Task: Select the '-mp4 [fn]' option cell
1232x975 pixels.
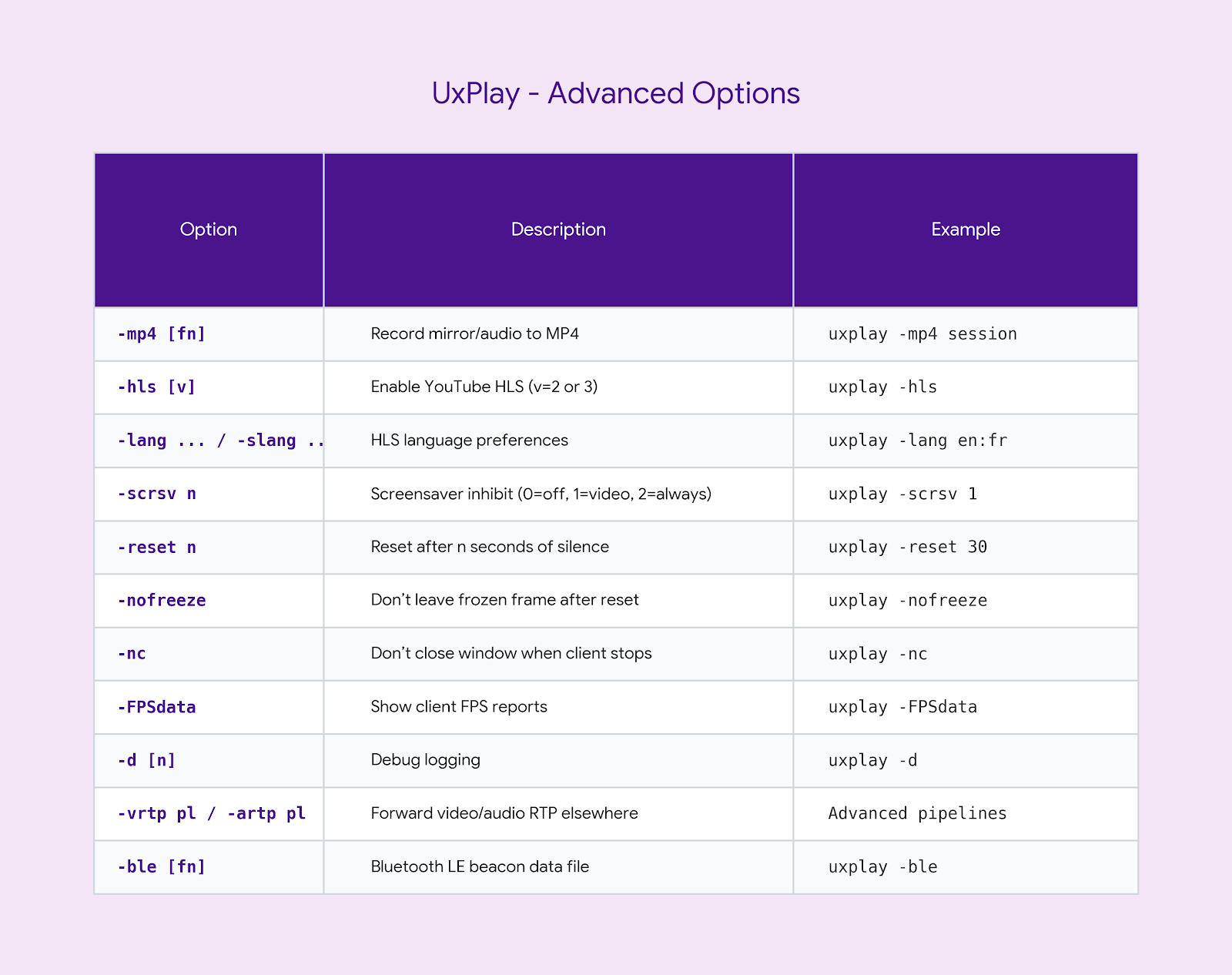Action: (x=209, y=334)
